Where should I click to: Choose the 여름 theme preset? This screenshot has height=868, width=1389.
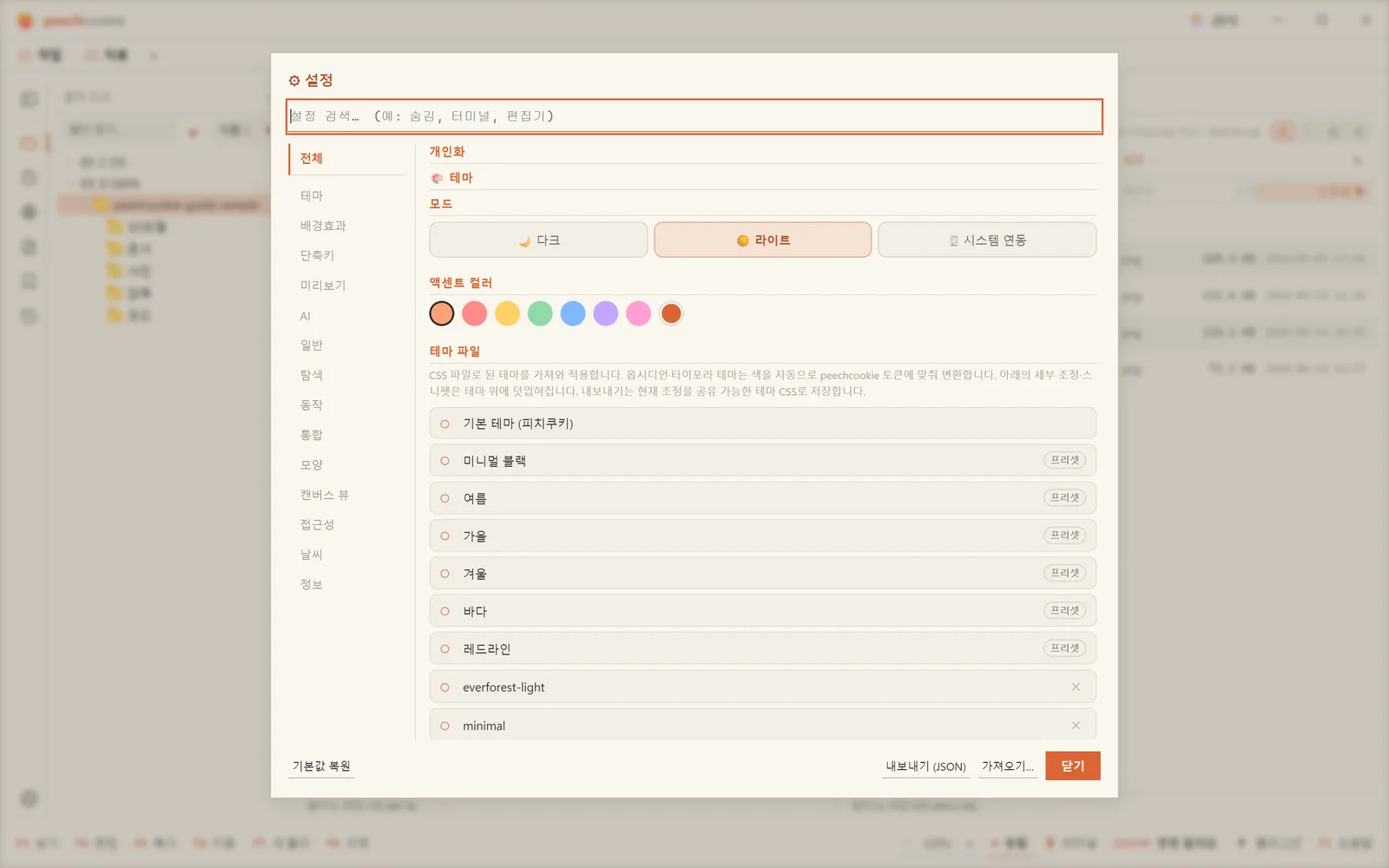[763, 498]
